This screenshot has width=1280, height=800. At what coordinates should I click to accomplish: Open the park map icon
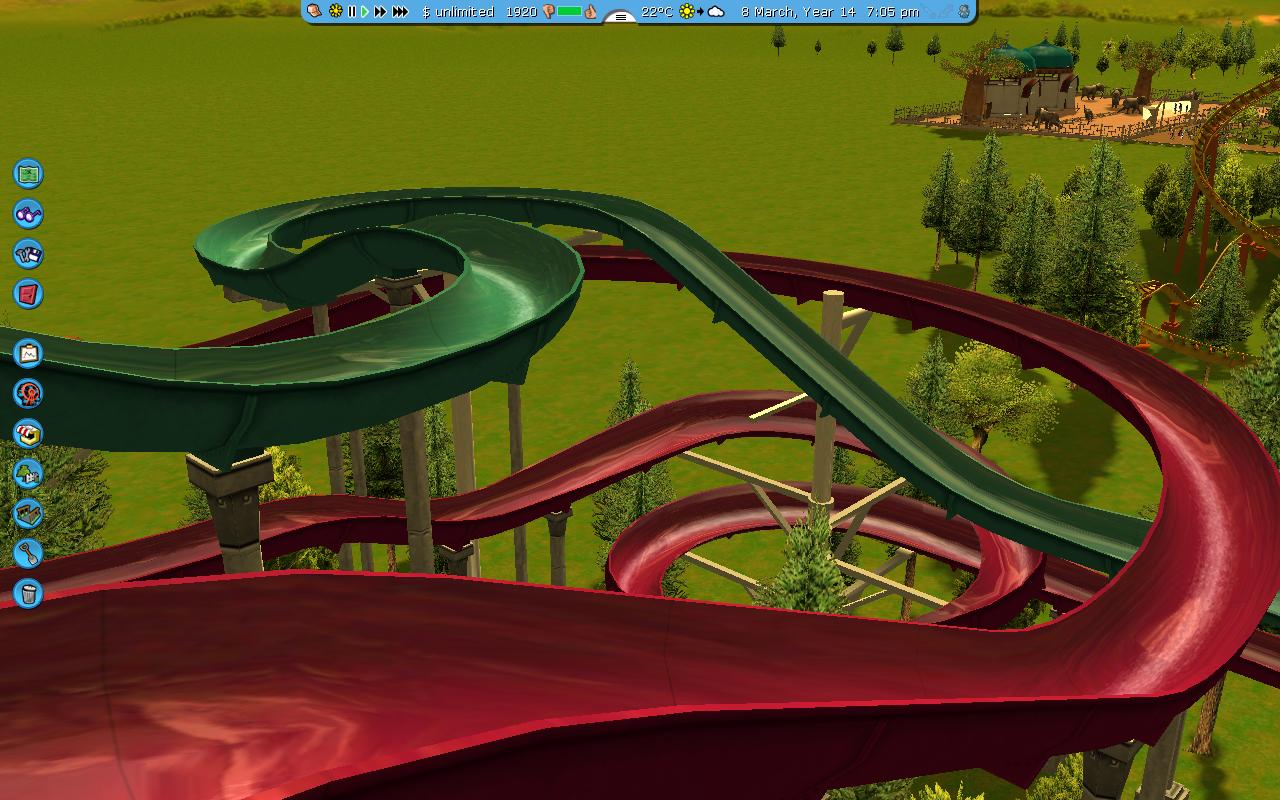[x=28, y=173]
